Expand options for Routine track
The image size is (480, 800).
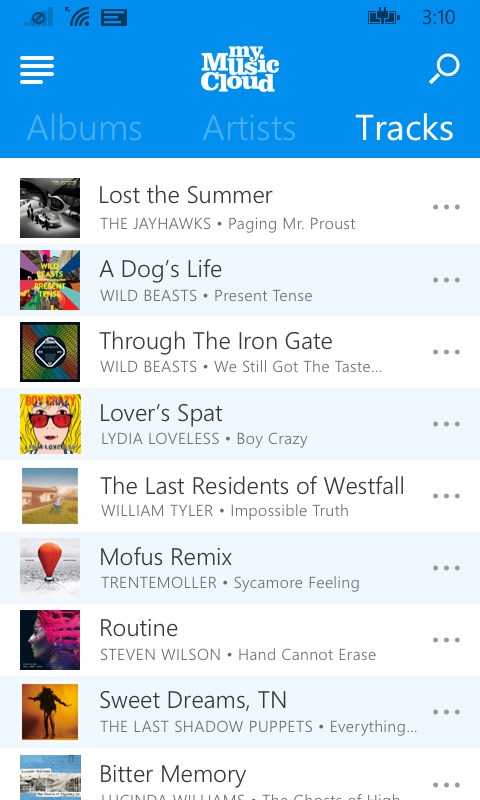tap(446, 640)
